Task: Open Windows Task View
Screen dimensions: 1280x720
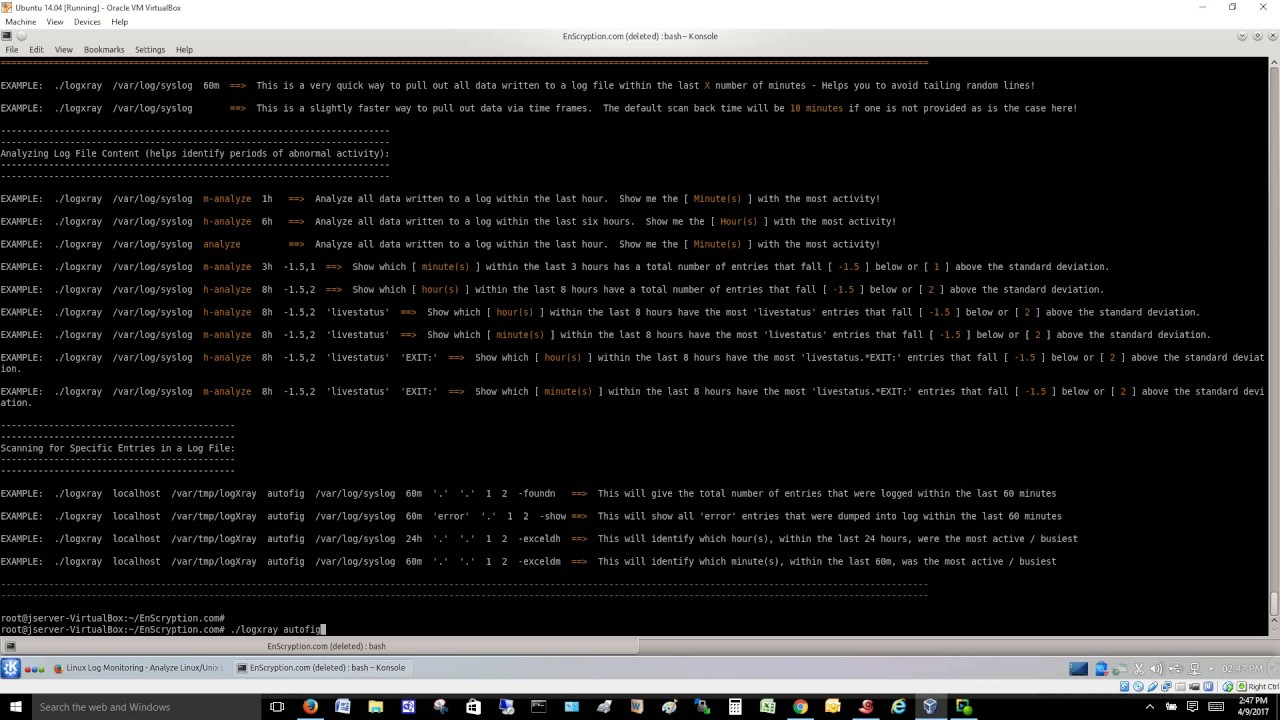Action: 277,707
